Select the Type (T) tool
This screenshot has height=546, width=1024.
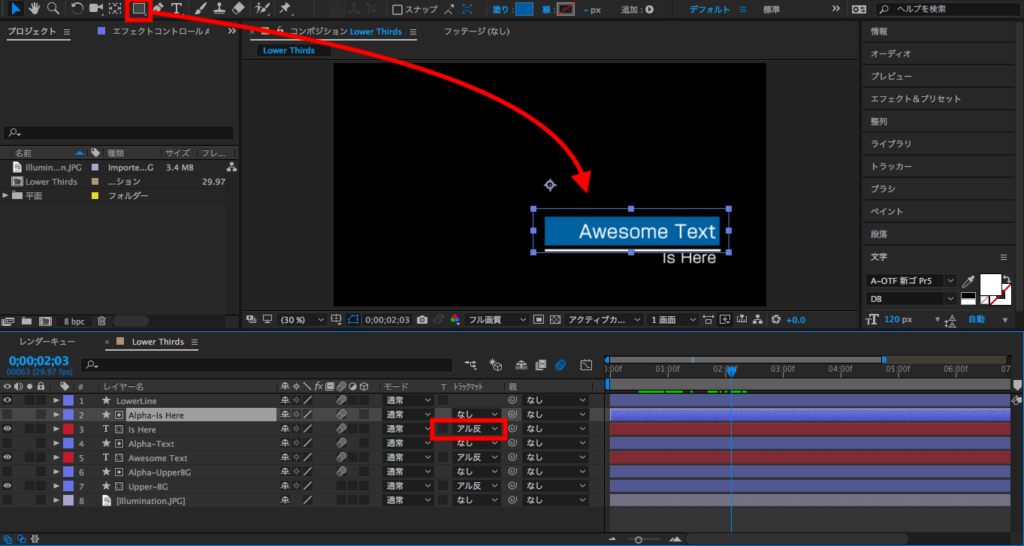[176, 9]
